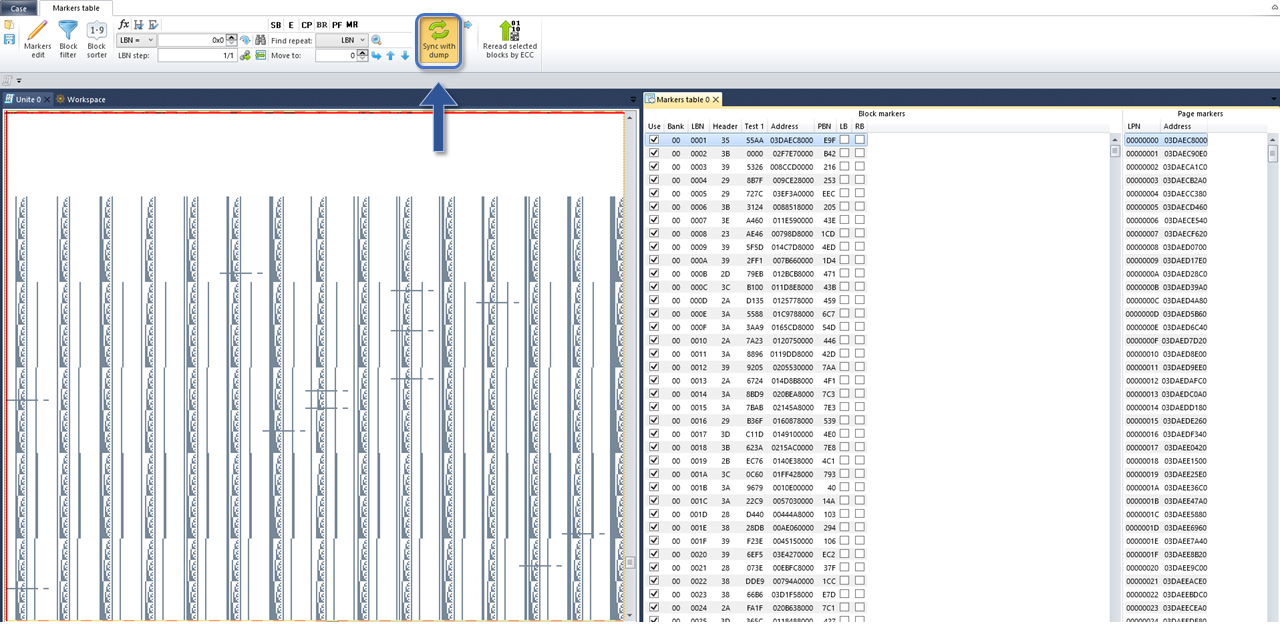Select page marker row 00000010
The image size is (1280, 624).
[1167, 354]
